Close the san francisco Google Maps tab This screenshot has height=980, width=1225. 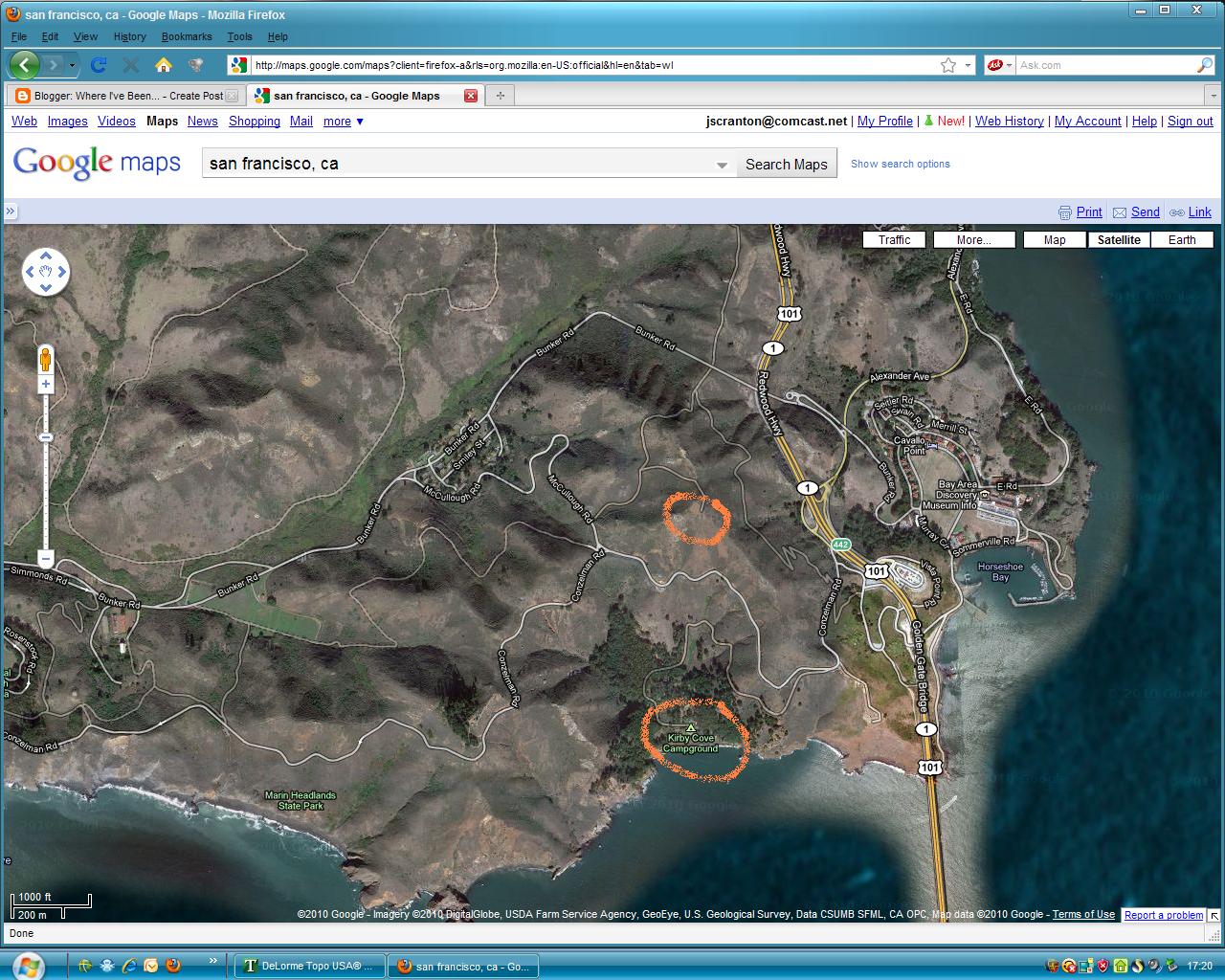point(471,96)
